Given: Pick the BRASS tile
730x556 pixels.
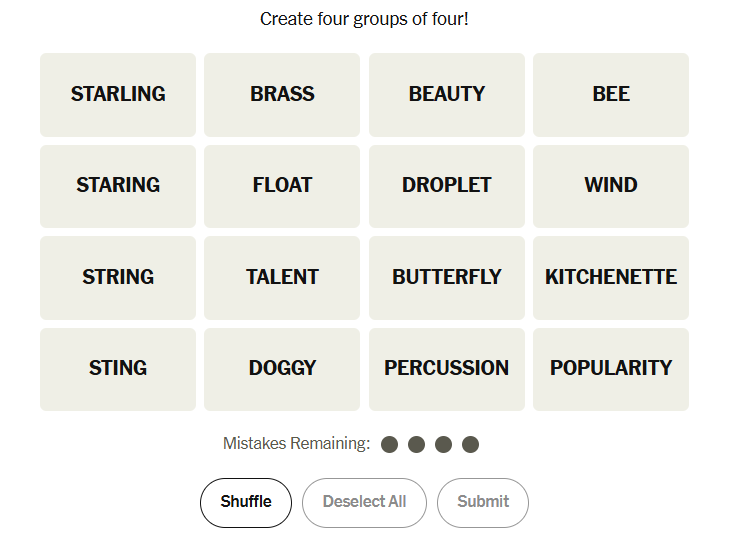Looking at the screenshot, I should click(282, 95).
